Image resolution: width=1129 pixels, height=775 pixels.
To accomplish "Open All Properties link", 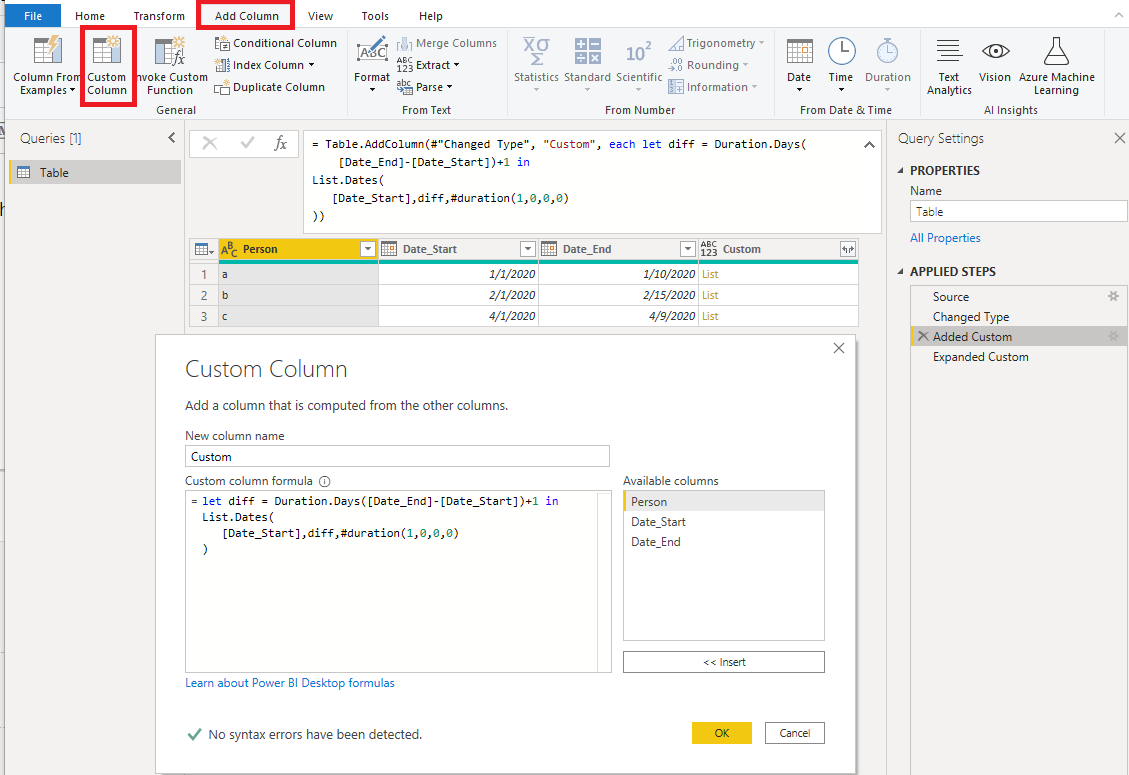I will coord(945,238).
